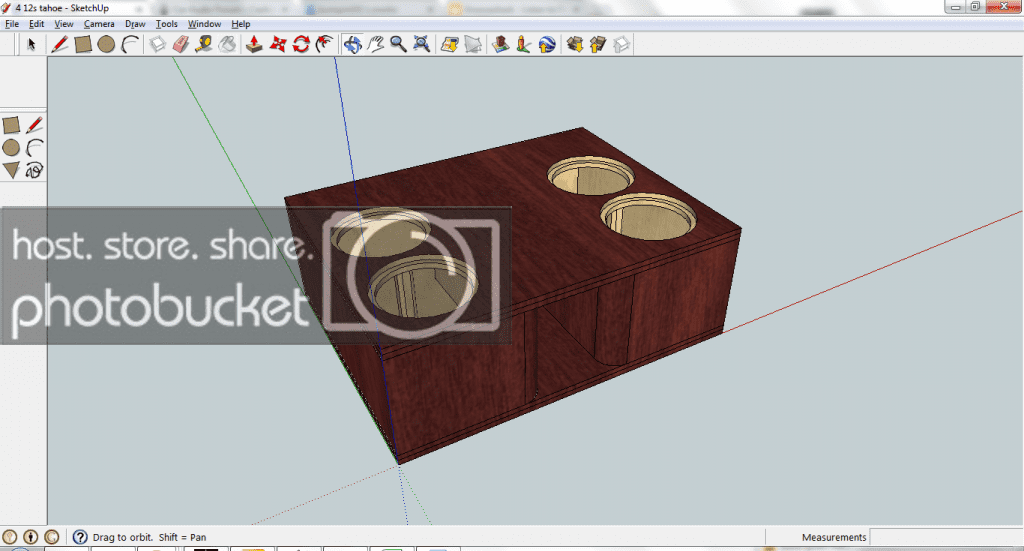Select the Pan hand tool
The height and width of the screenshot is (551, 1024).
[x=376, y=44]
